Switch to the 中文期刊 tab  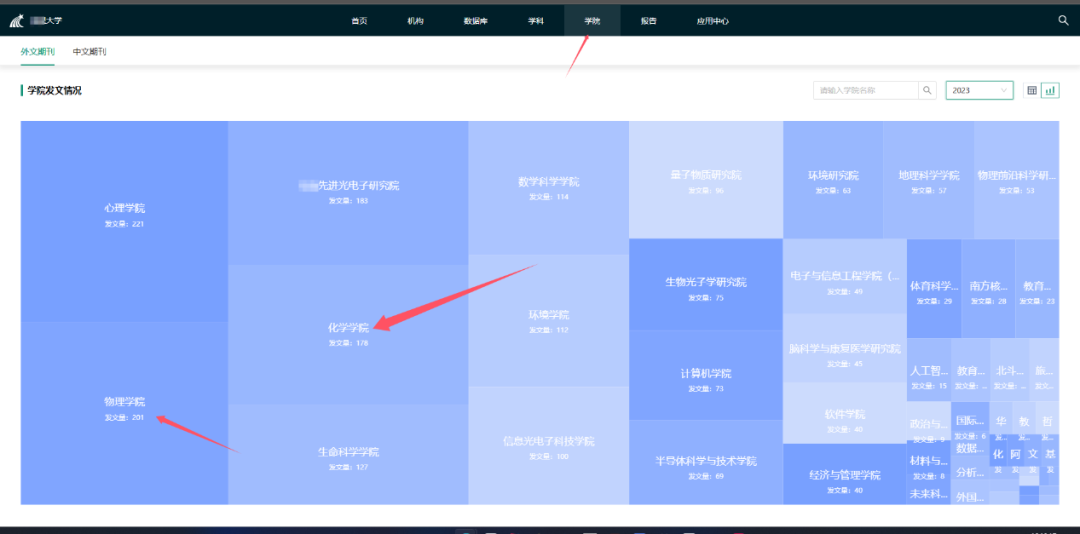click(x=89, y=51)
